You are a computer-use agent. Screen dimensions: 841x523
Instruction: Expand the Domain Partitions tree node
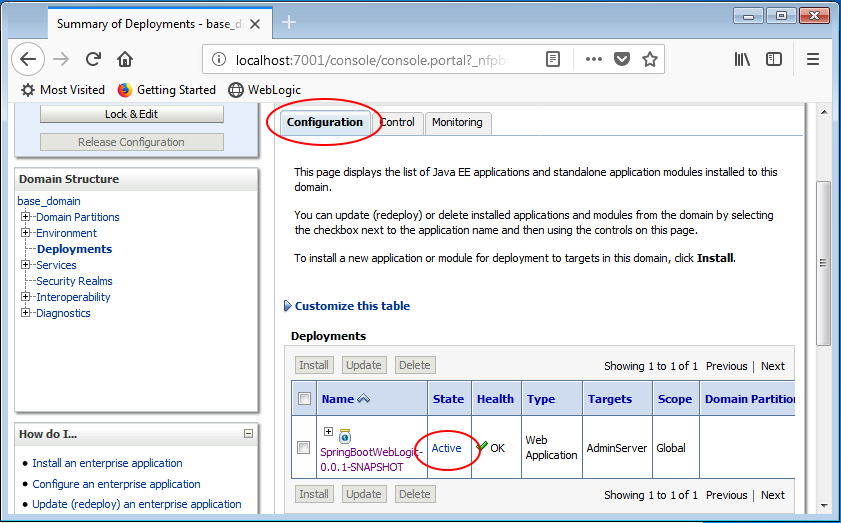pyautogui.click(x=25, y=217)
